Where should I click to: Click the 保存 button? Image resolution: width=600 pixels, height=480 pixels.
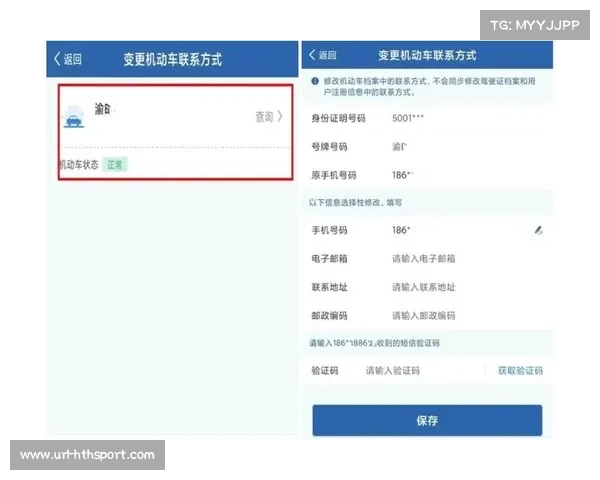pyautogui.click(x=427, y=420)
